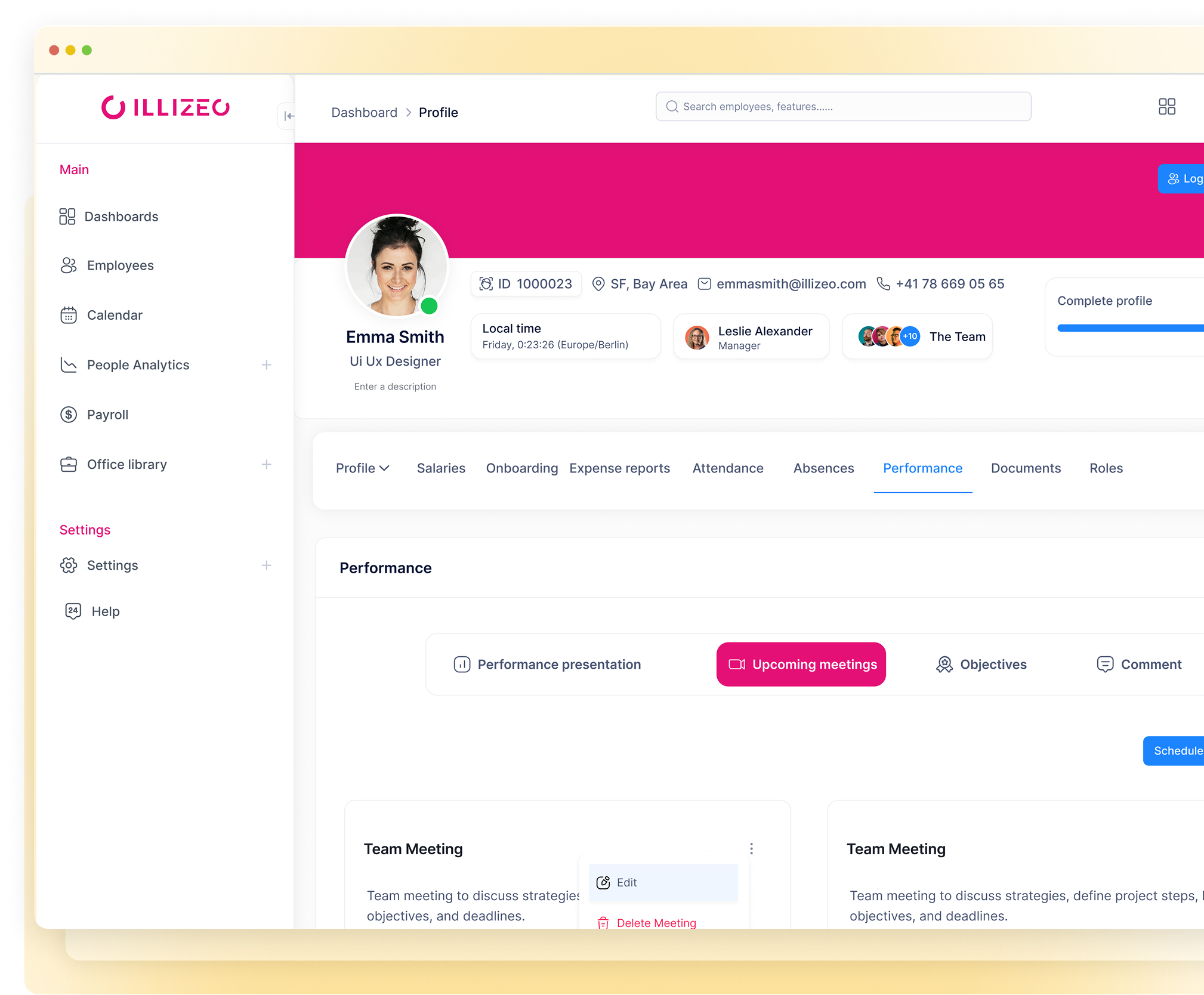Open three-dot menu on first Team Meeting
Screen dimensions: 1204x995
[x=751, y=848]
